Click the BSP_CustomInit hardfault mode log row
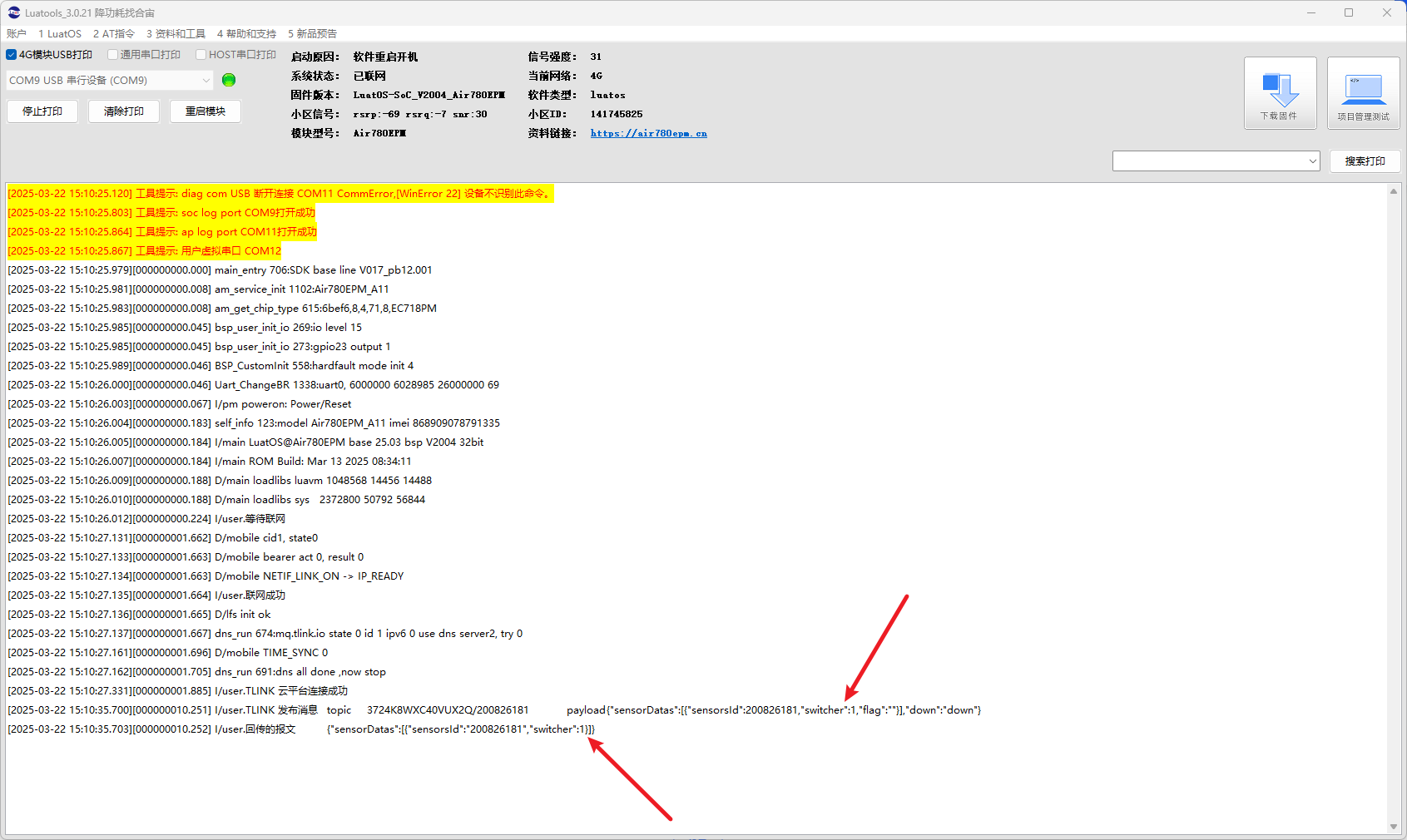 click(x=211, y=366)
